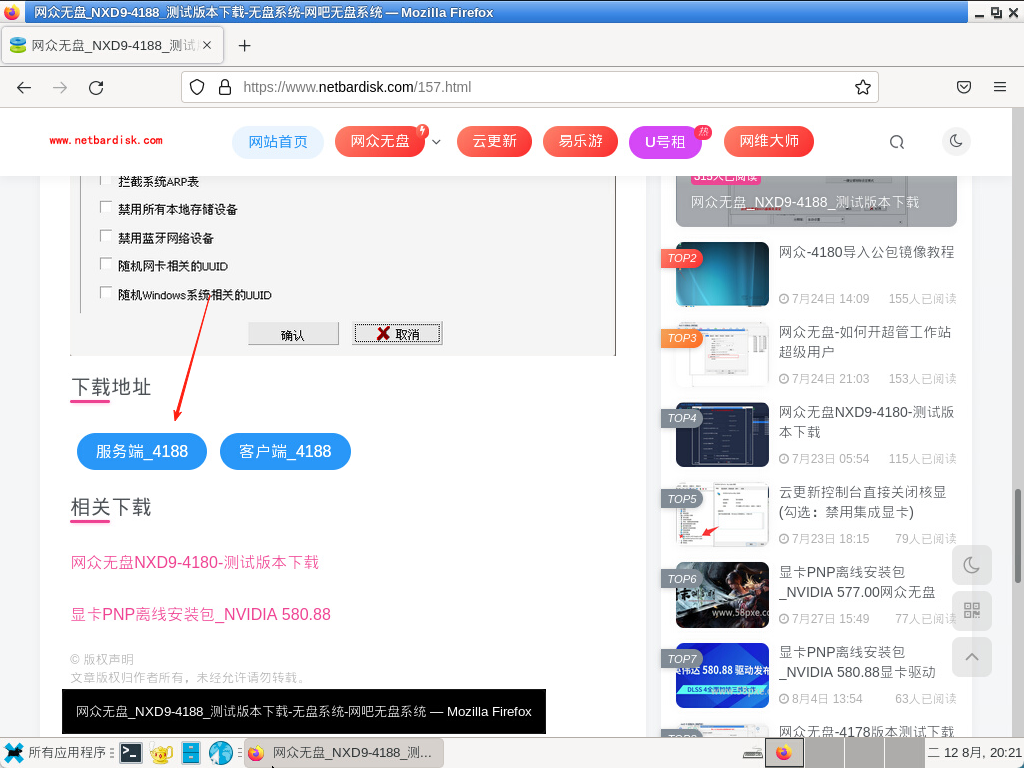Open site search via the magnifier icon
This screenshot has height=768, width=1024.
coord(896,141)
